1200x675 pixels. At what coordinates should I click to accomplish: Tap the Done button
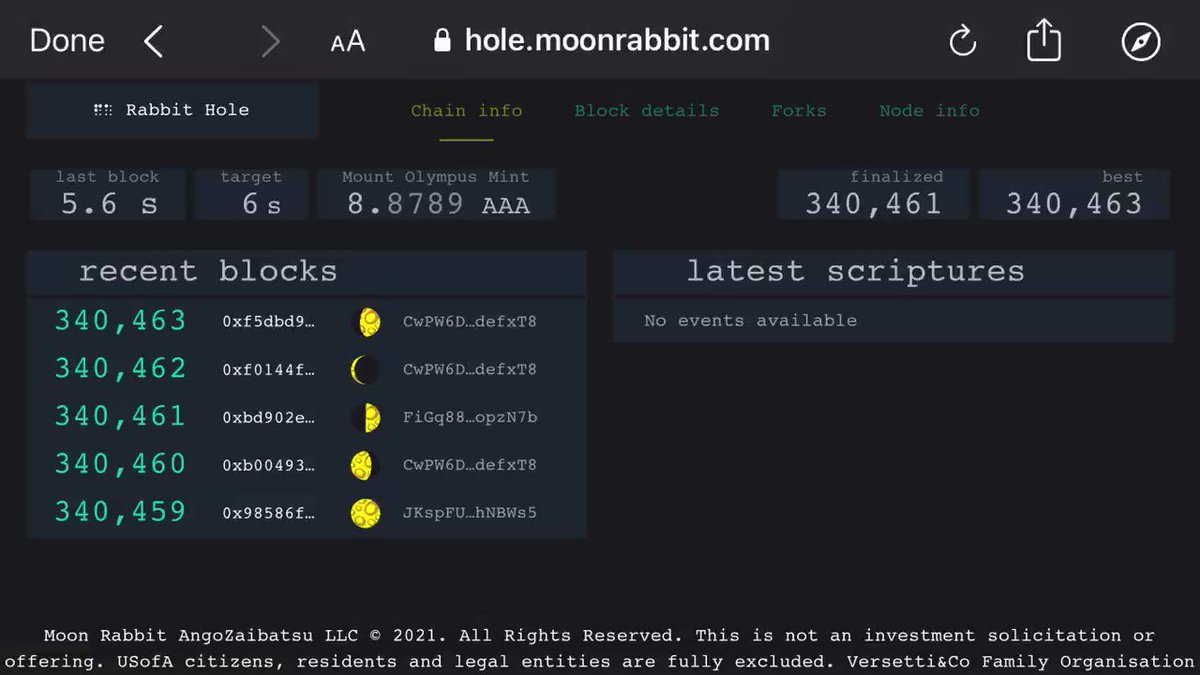(x=67, y=41)
